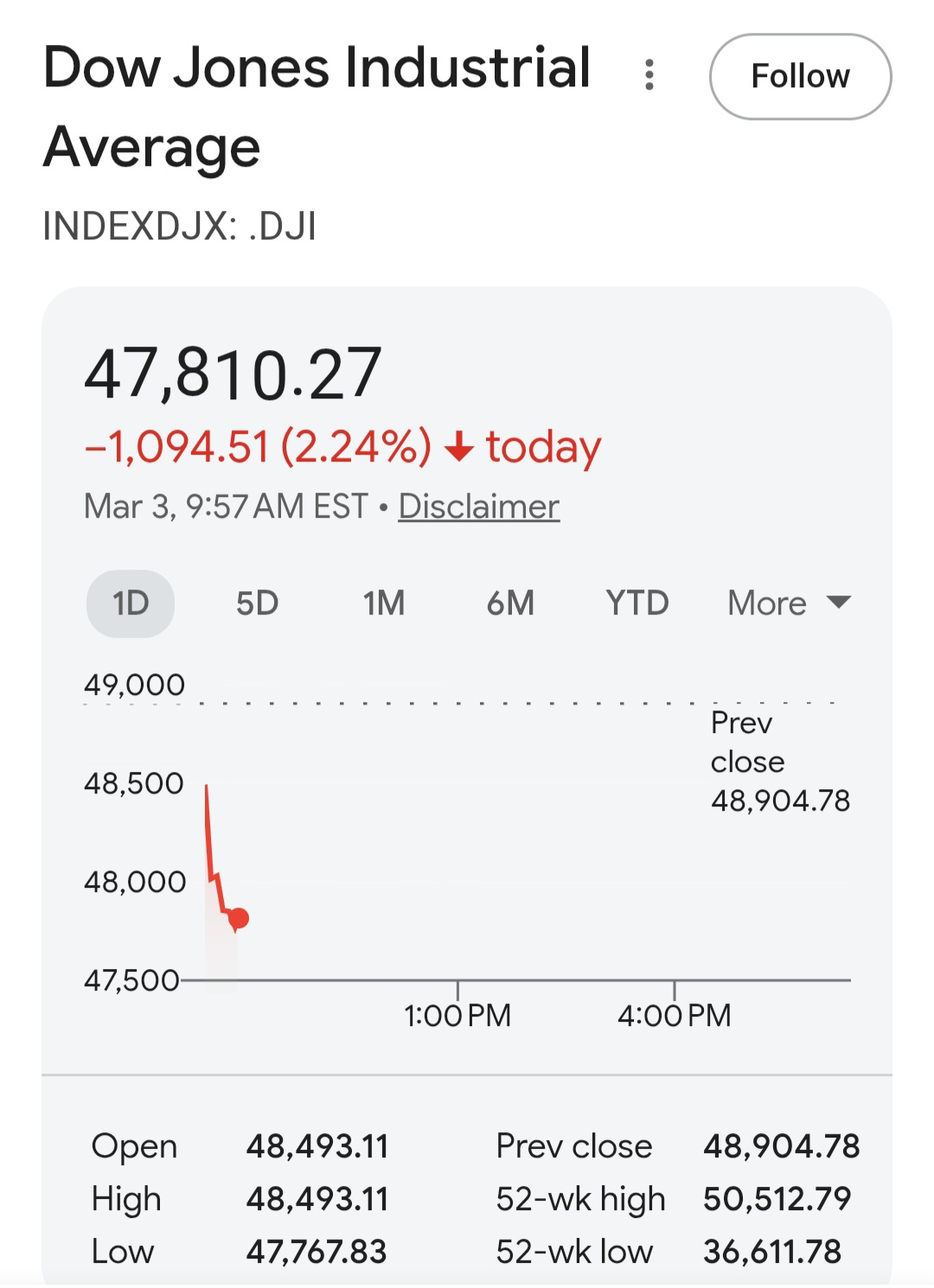Open the three-dot more options menu
Screen dimensions: 934x1288
click(649, 75)
